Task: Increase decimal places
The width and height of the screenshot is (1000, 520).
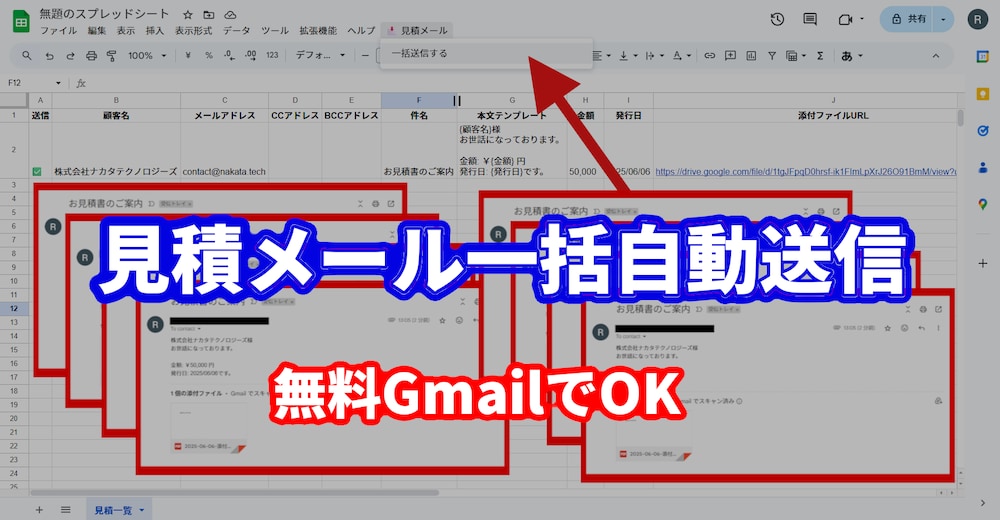Action: pos(251,56)
